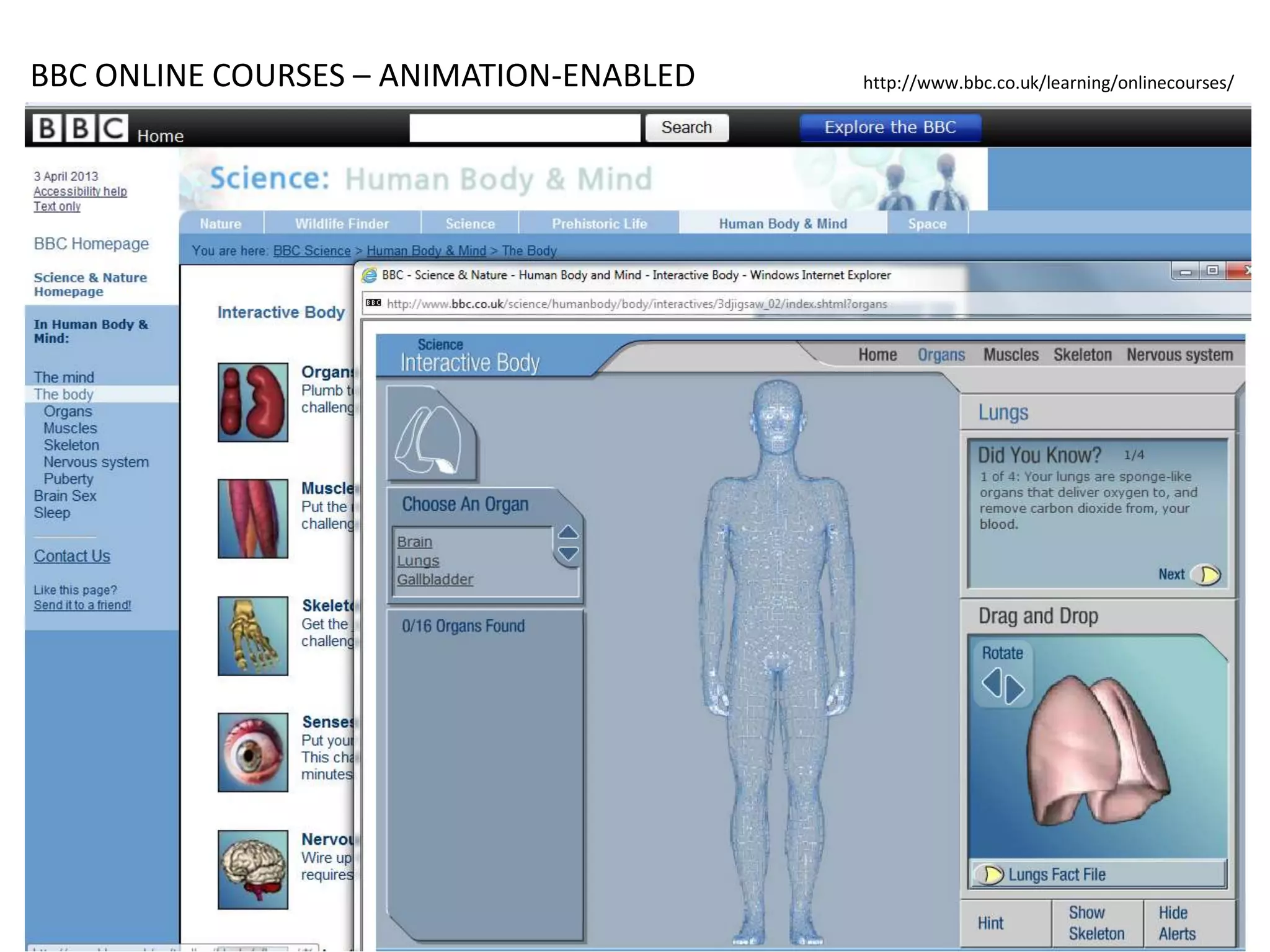
Task: Open Organs in the left sidebar
Action: pyautogui.click(x=68, y=412)
